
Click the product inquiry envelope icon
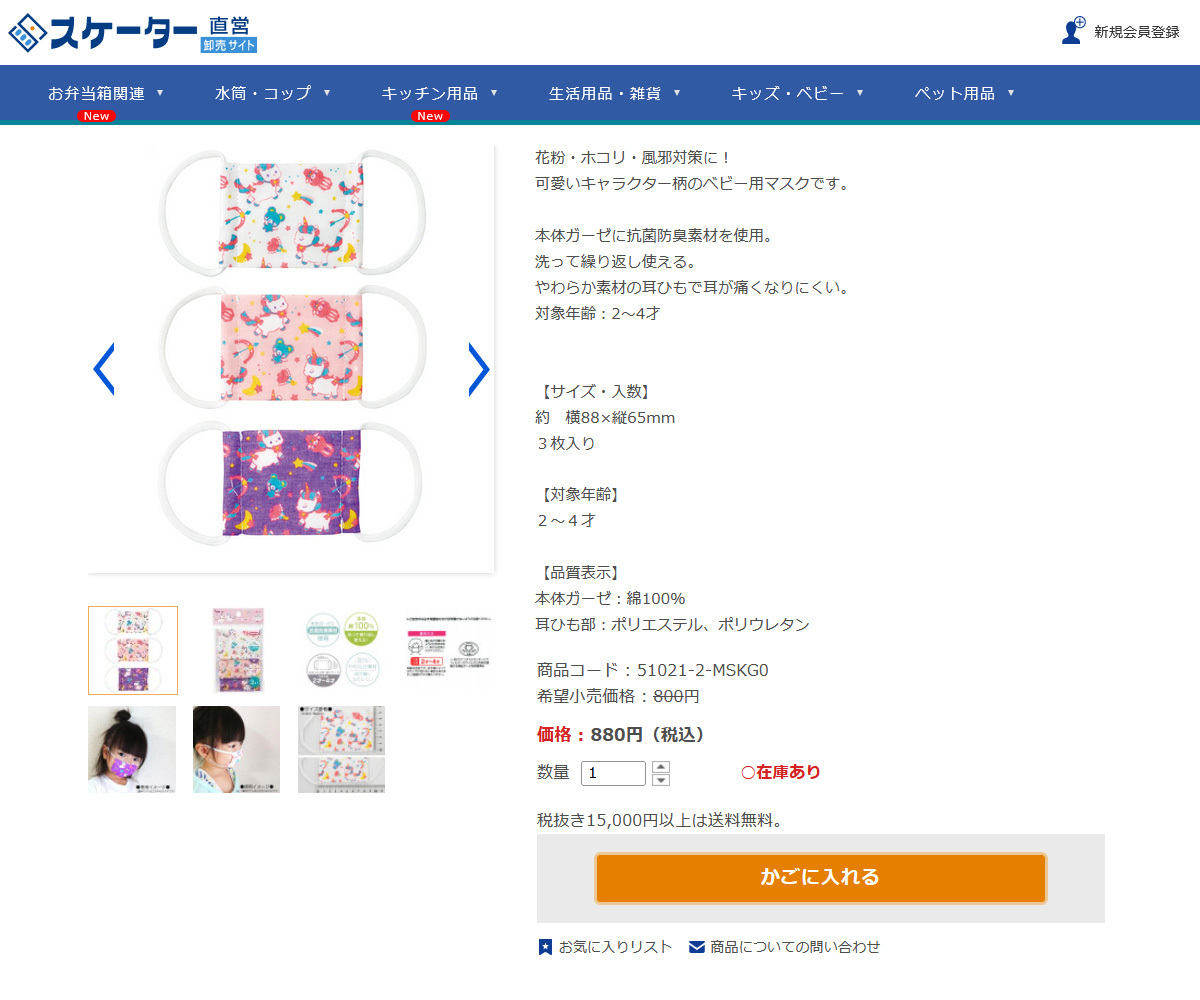pyautogui.click(x=697, y=947)
